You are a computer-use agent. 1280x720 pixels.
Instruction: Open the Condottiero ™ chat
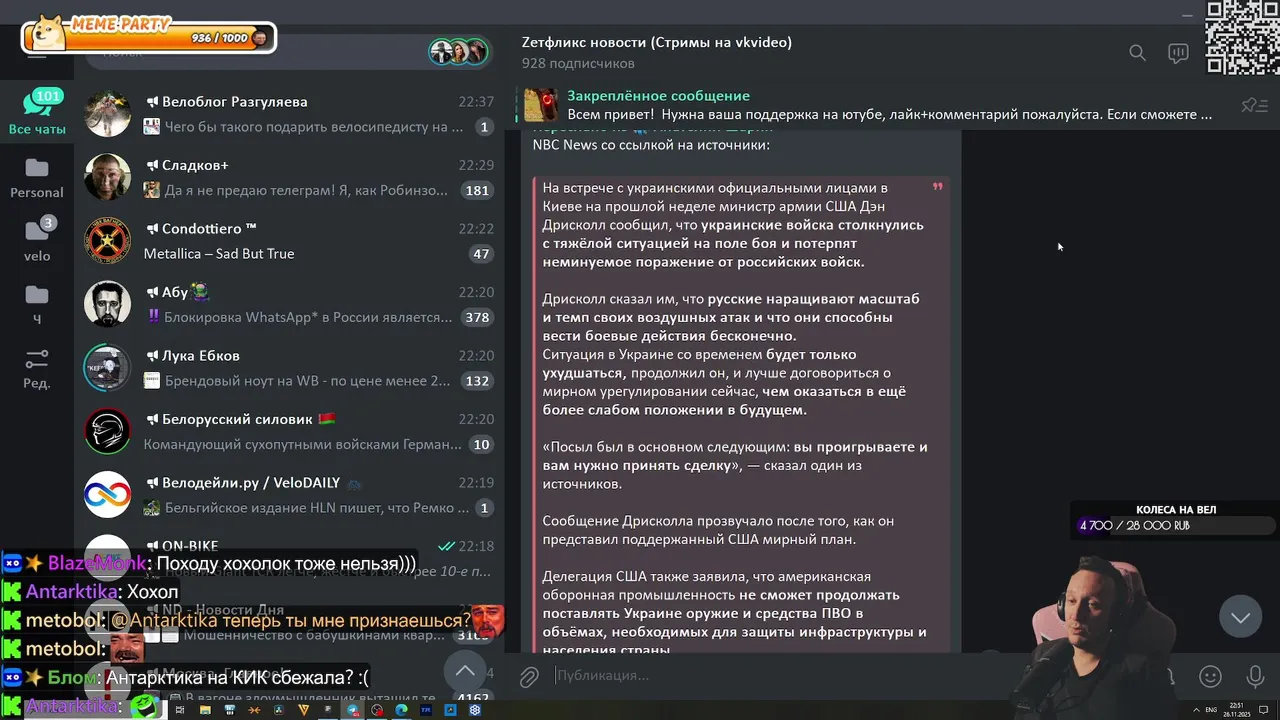point(289,241)
